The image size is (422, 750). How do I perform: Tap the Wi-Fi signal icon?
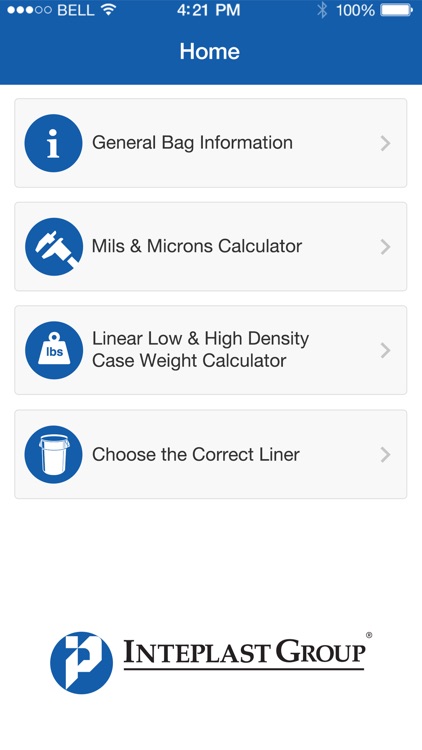(x=109, y=10)
